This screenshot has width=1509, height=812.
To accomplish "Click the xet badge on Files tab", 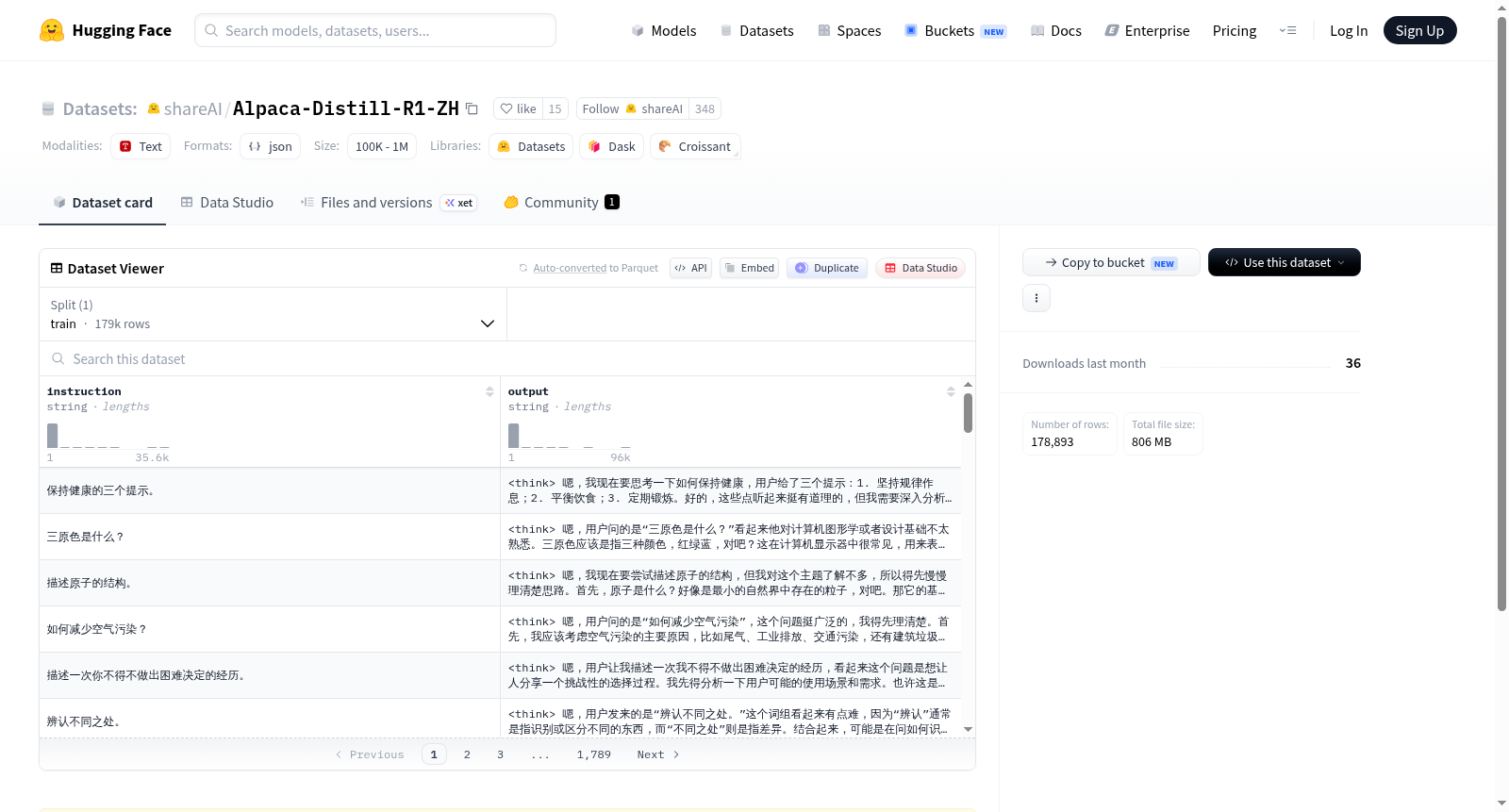I will (459, 203).
